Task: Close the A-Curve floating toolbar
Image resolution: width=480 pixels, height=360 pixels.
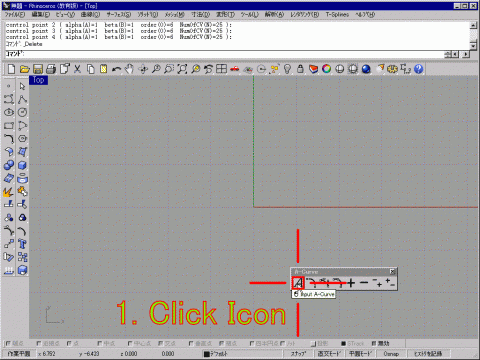Action: [x=392, y=271]
